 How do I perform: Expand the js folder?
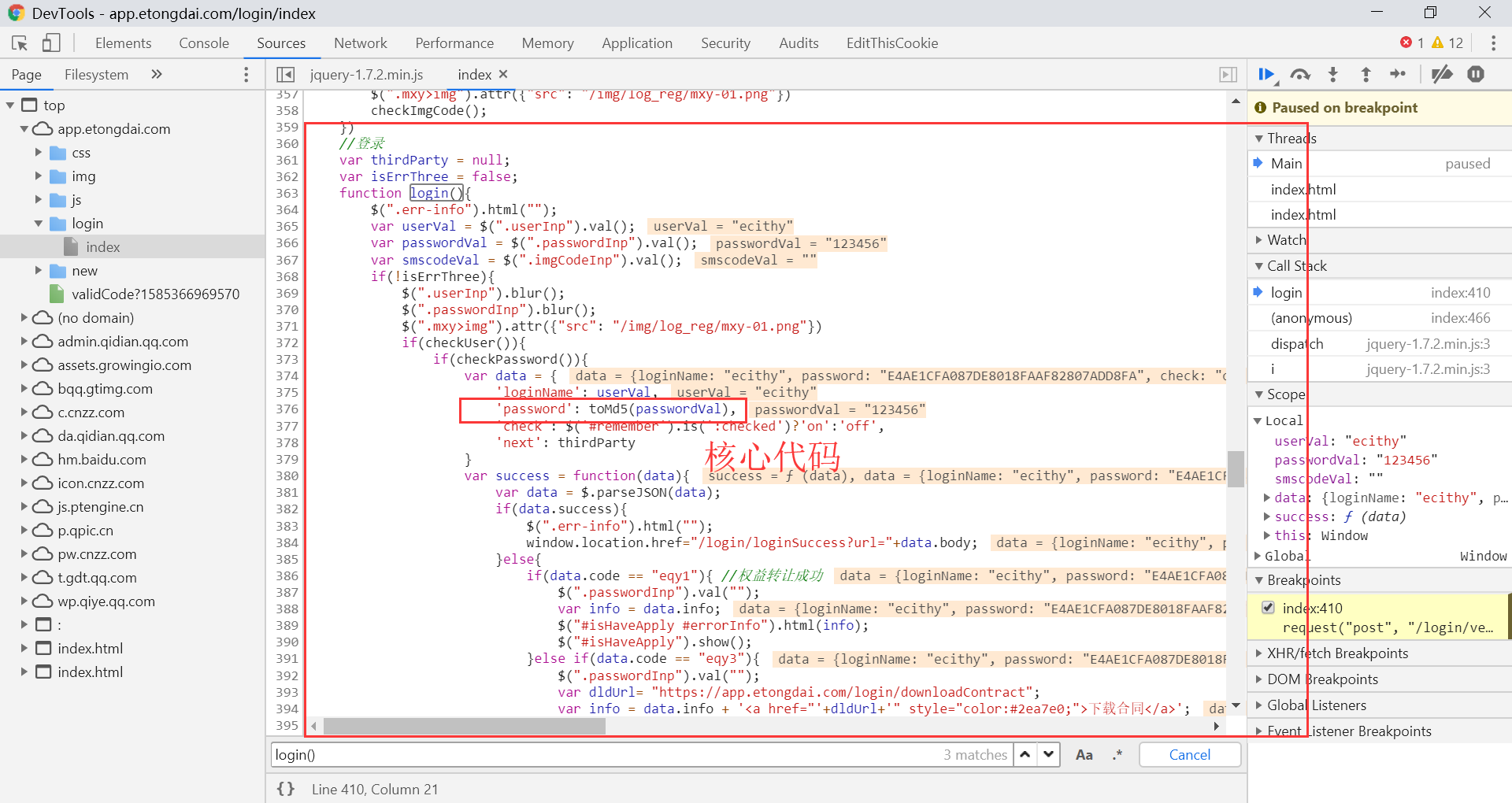pos(39,200)
